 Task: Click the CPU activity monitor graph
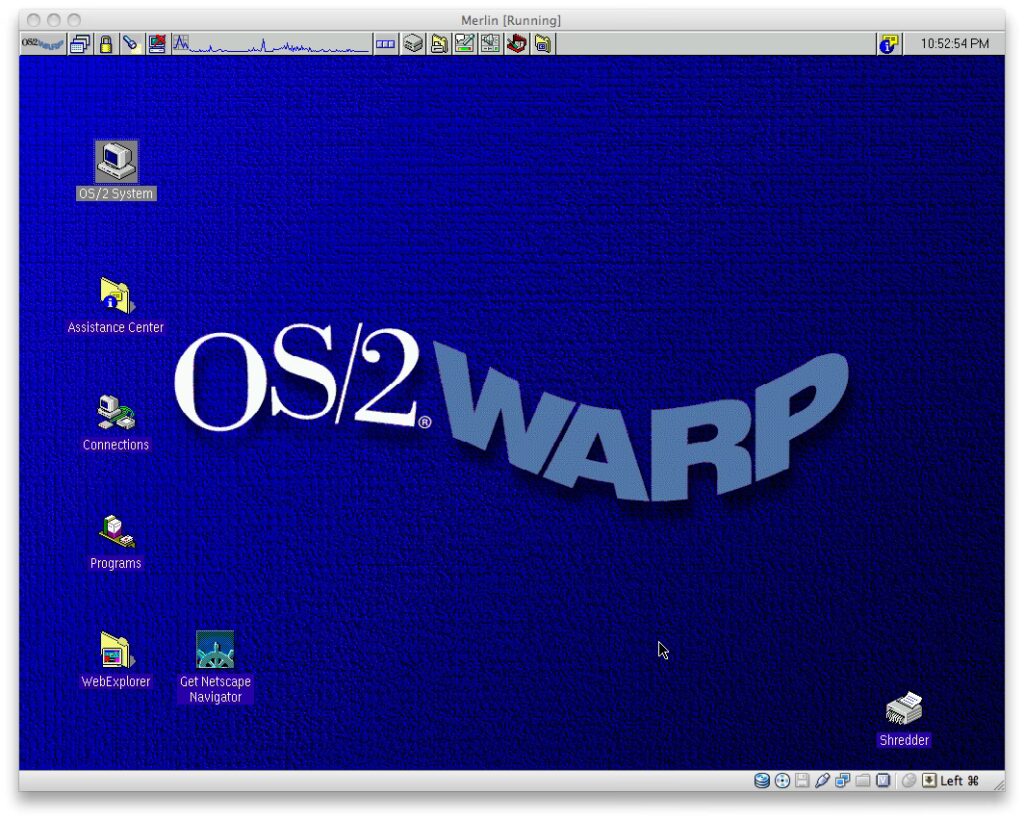270,44
